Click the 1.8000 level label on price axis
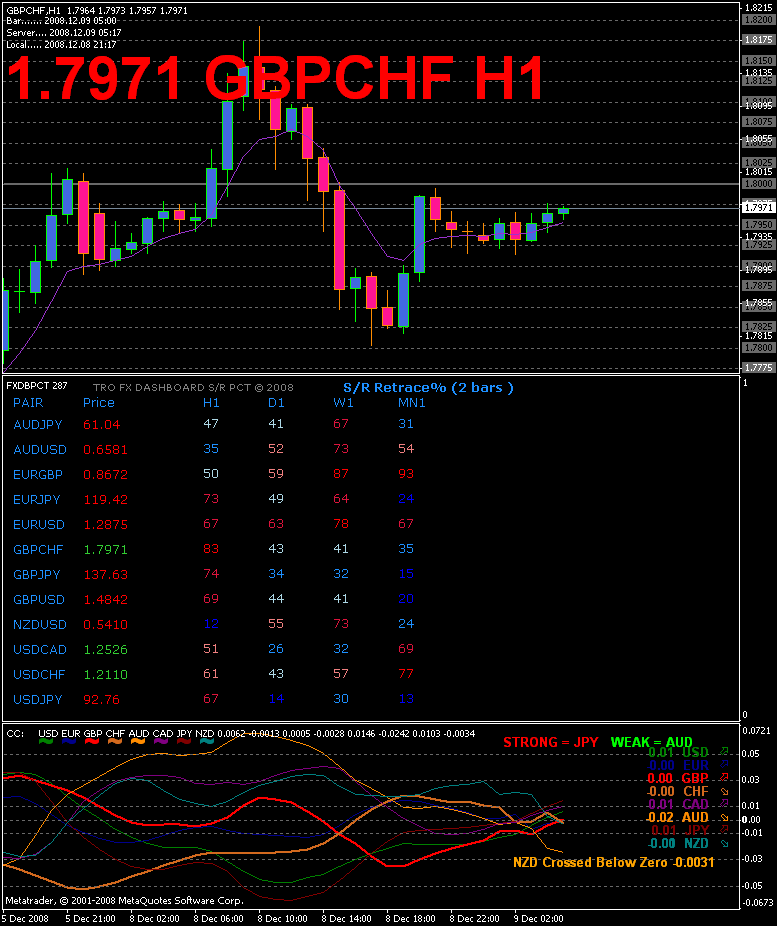This screenshot has width=777, height=926. point(758,184)
